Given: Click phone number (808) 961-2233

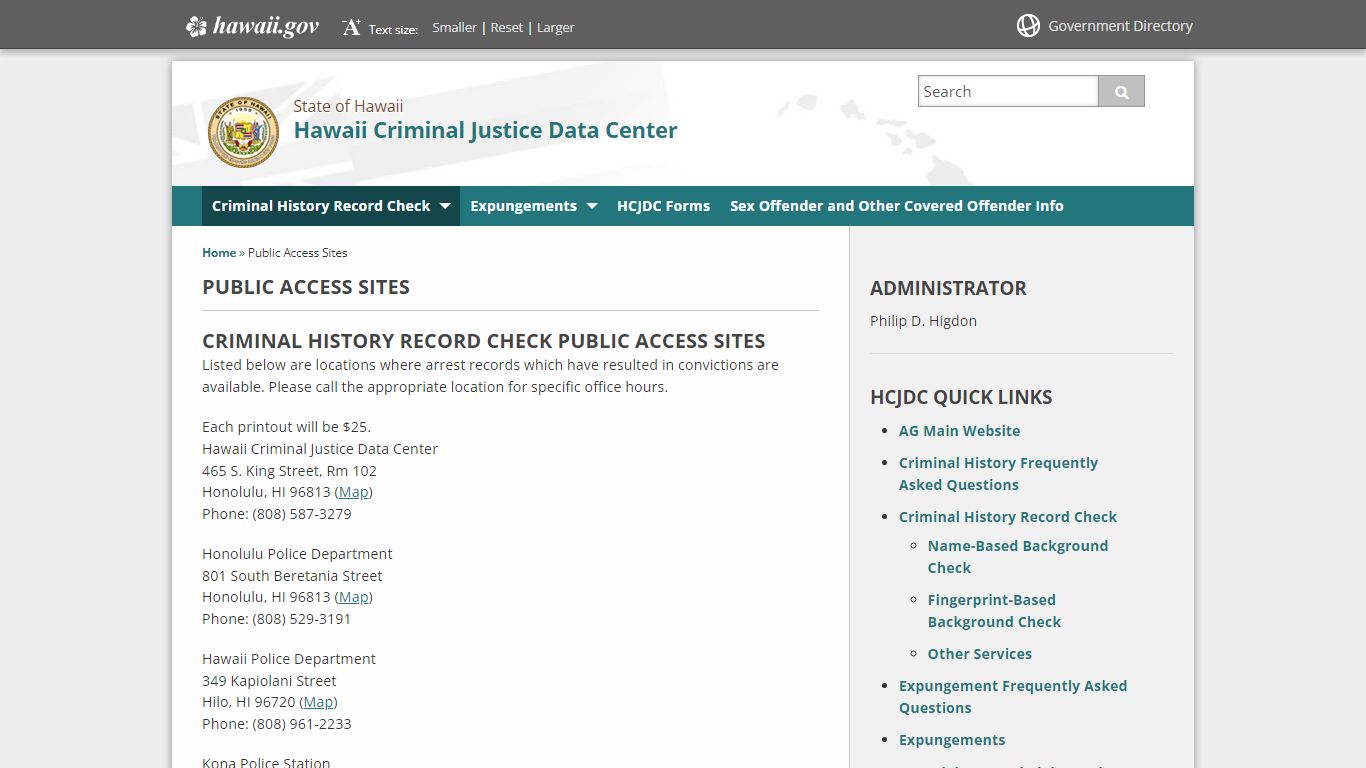Looking at the screenshot, I should (302, 724).
